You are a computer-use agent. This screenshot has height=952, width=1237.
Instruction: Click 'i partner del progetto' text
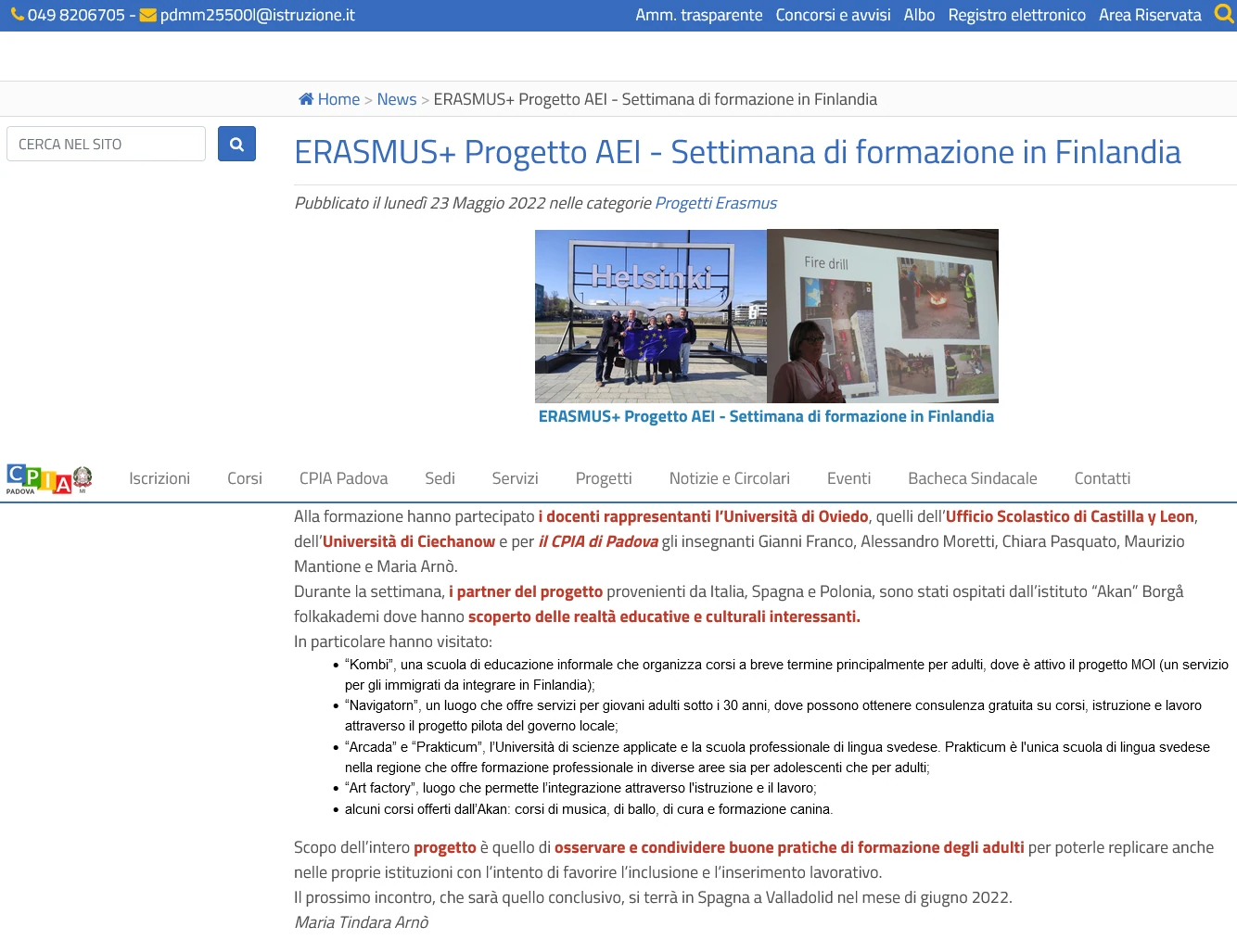pos(526,591)
